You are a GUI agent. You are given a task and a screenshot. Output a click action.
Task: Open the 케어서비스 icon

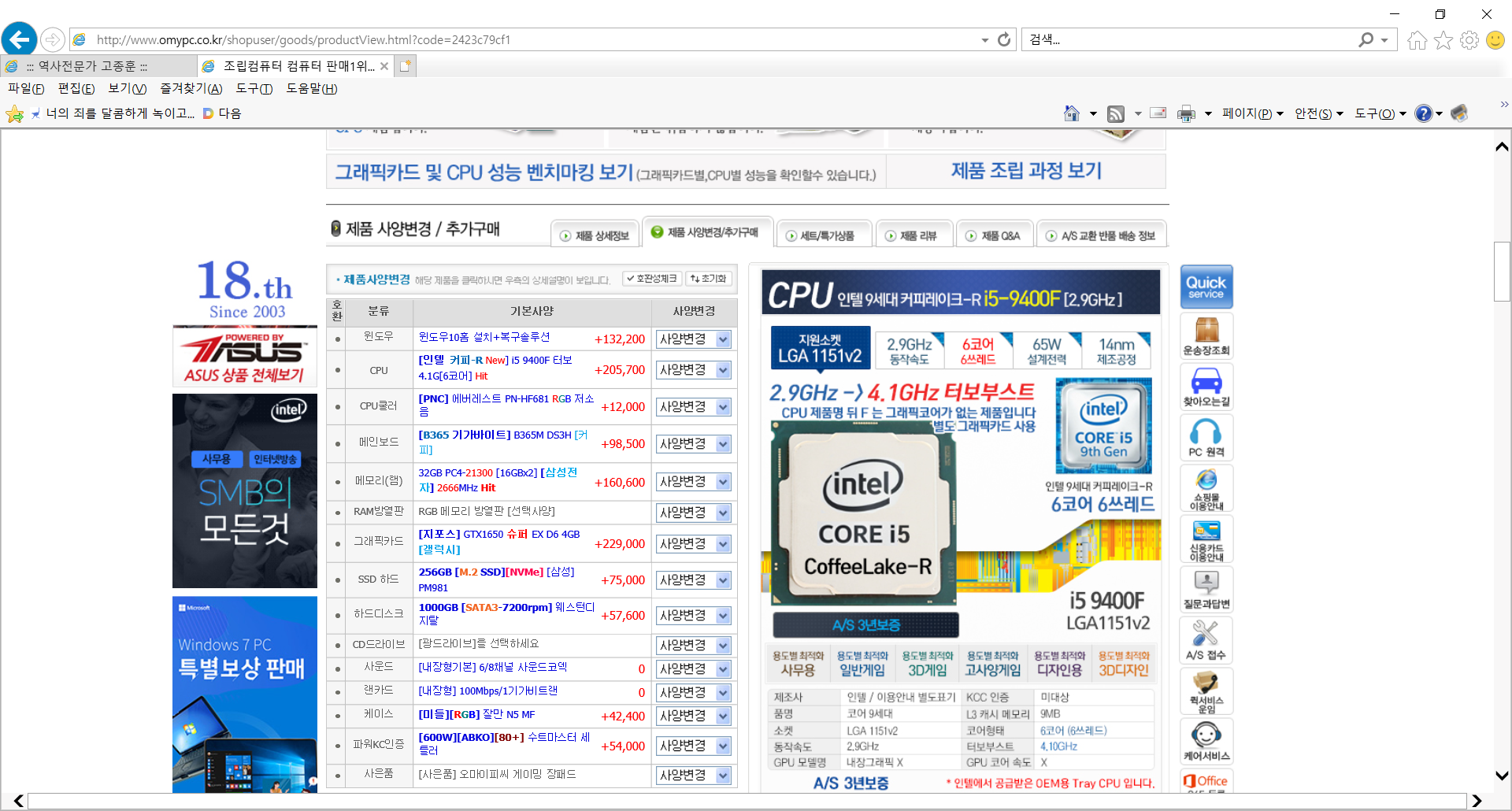point(1206,742)
